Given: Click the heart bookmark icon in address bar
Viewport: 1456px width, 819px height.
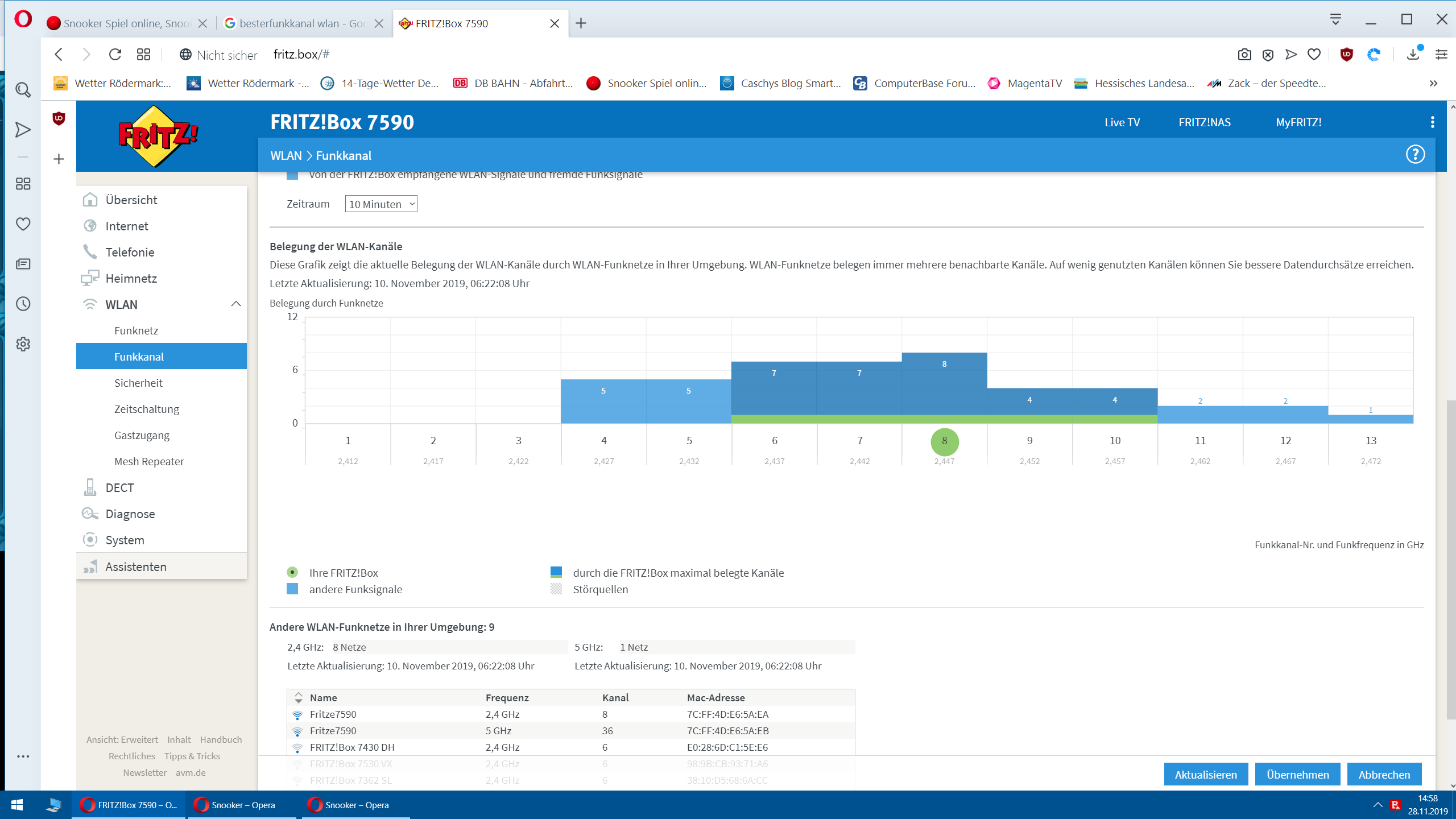Looking at the screenshot, I should 1314,55.
